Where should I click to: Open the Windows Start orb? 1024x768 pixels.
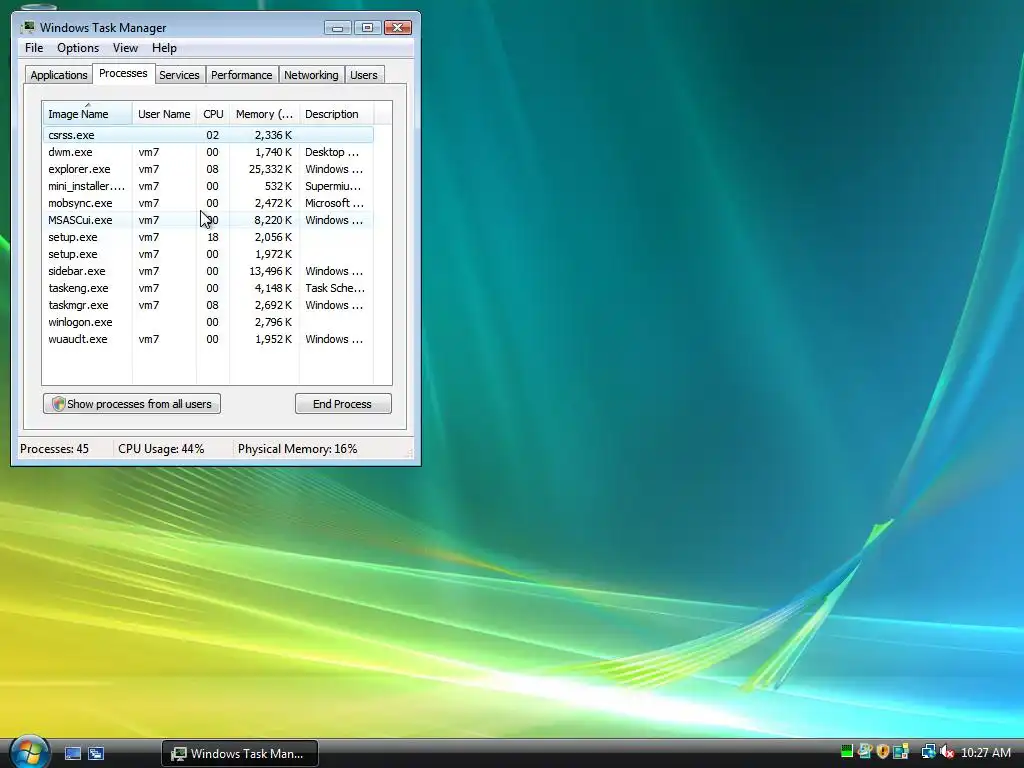click(28, 752)
